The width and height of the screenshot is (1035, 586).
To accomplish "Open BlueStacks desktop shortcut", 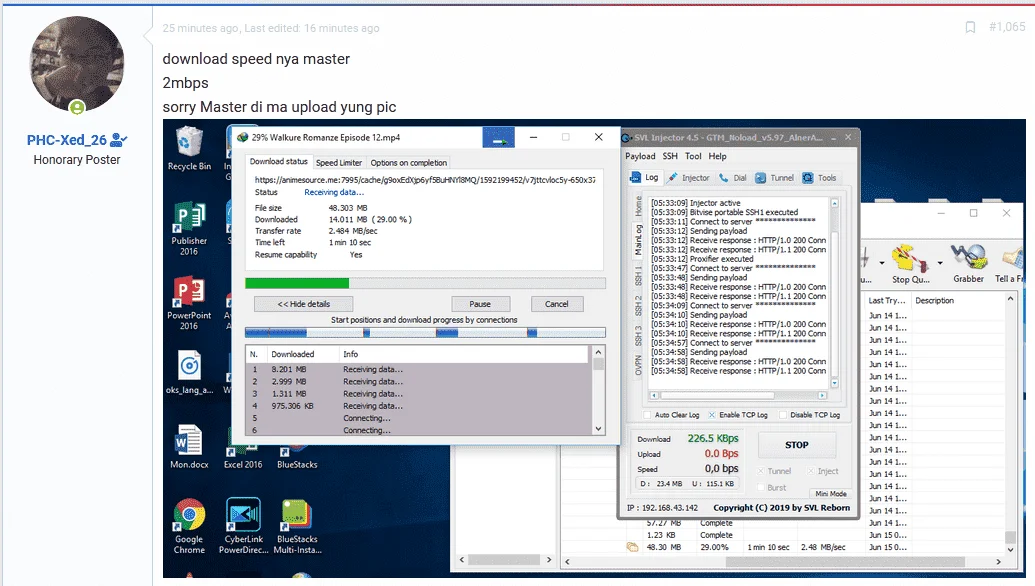I will [297, 457].
